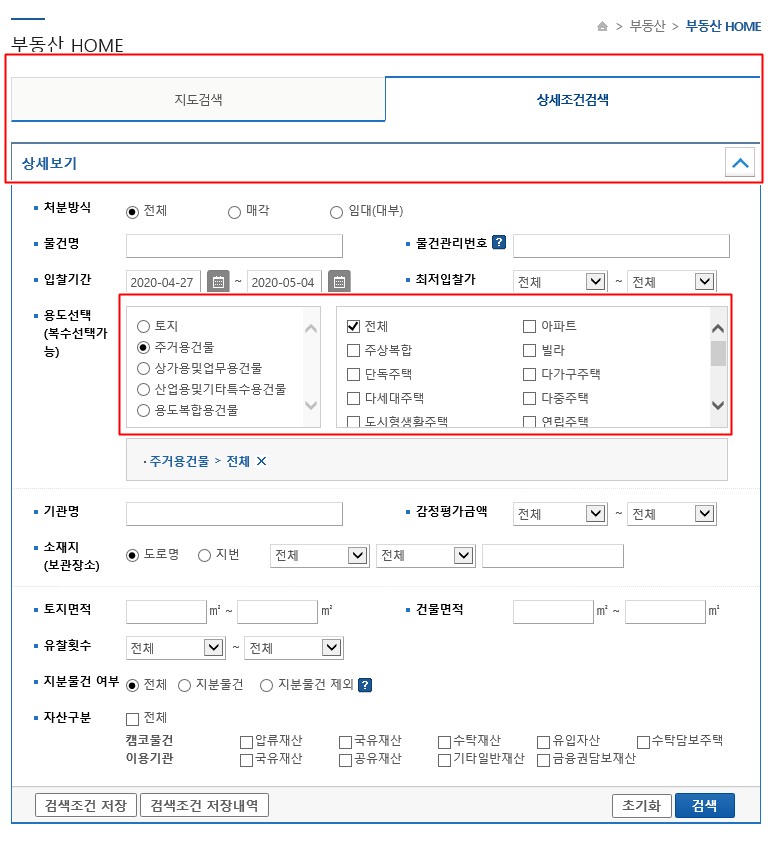The image size is (775, 844).
Task: Click help icon next to 물건관리번호
Action: [x=499, y=242]
